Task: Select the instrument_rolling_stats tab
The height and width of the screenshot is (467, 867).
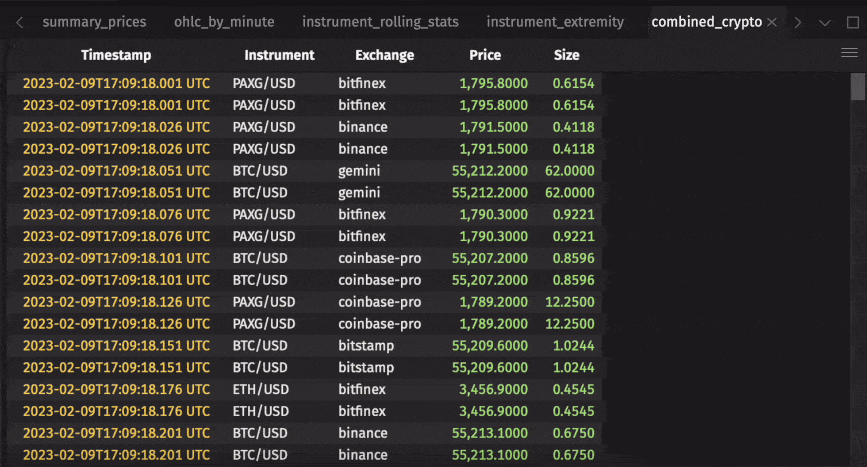Action: pos(380,22)
